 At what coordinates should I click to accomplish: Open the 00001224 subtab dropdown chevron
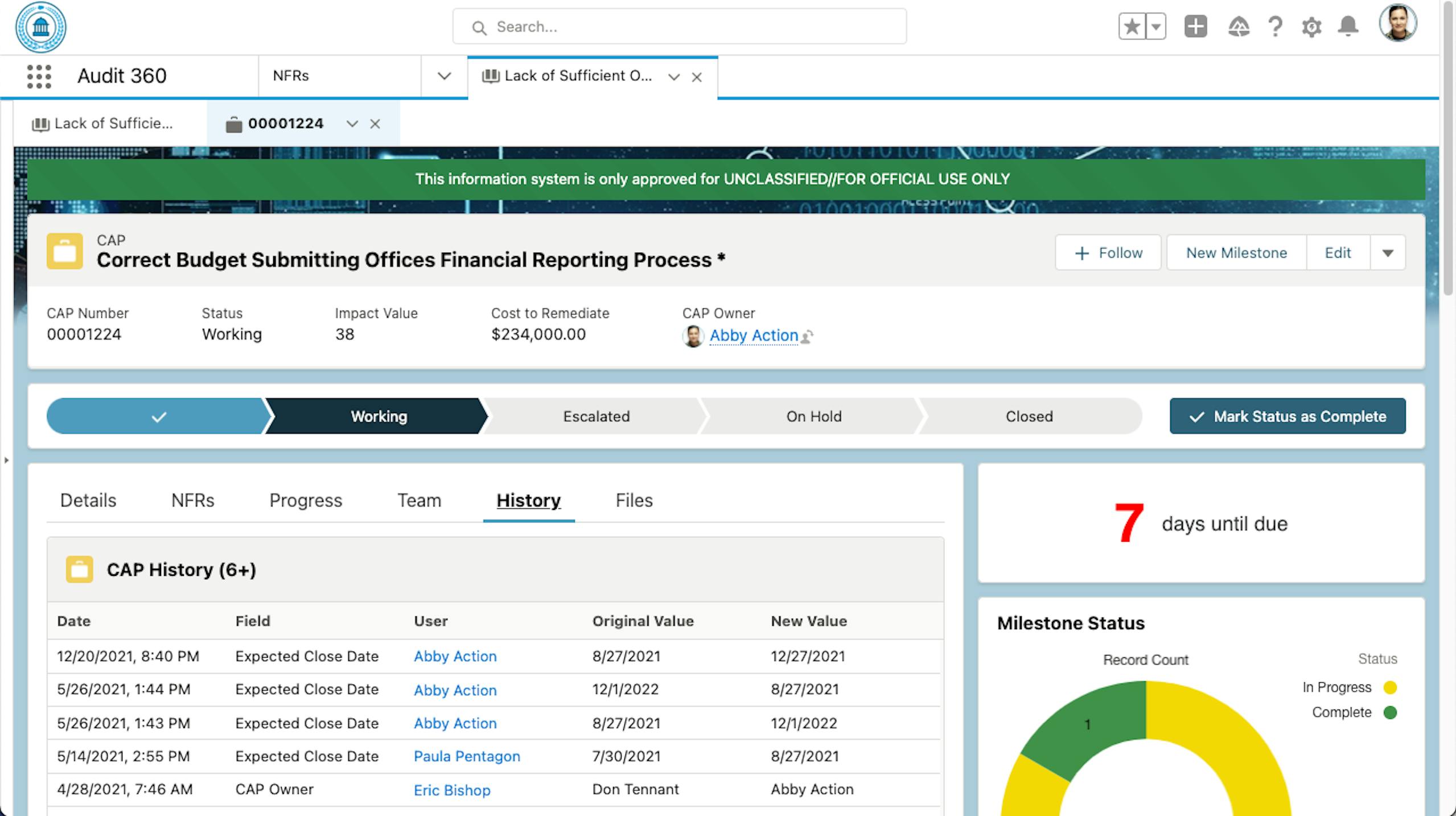click(352, 124)
